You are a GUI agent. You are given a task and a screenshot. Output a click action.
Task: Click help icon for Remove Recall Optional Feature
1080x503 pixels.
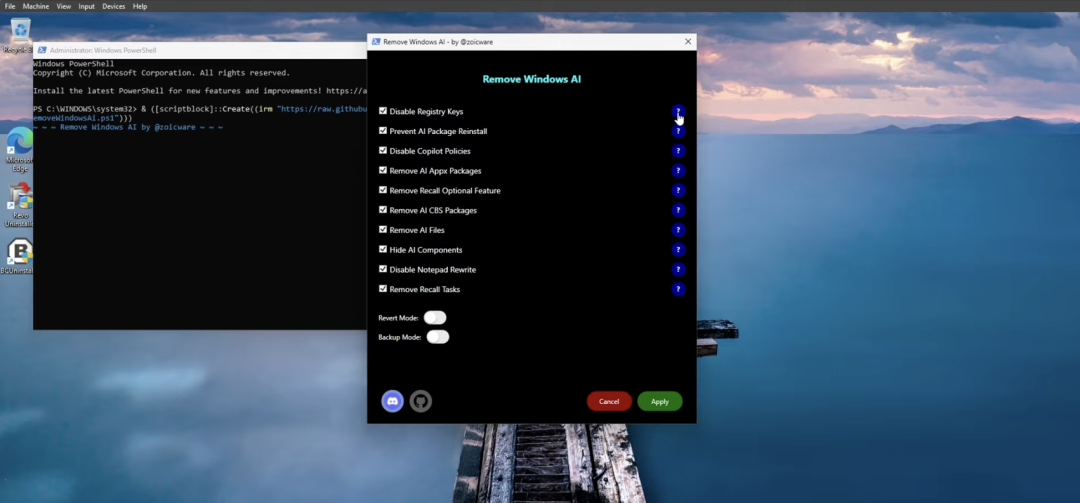point(678,190)
